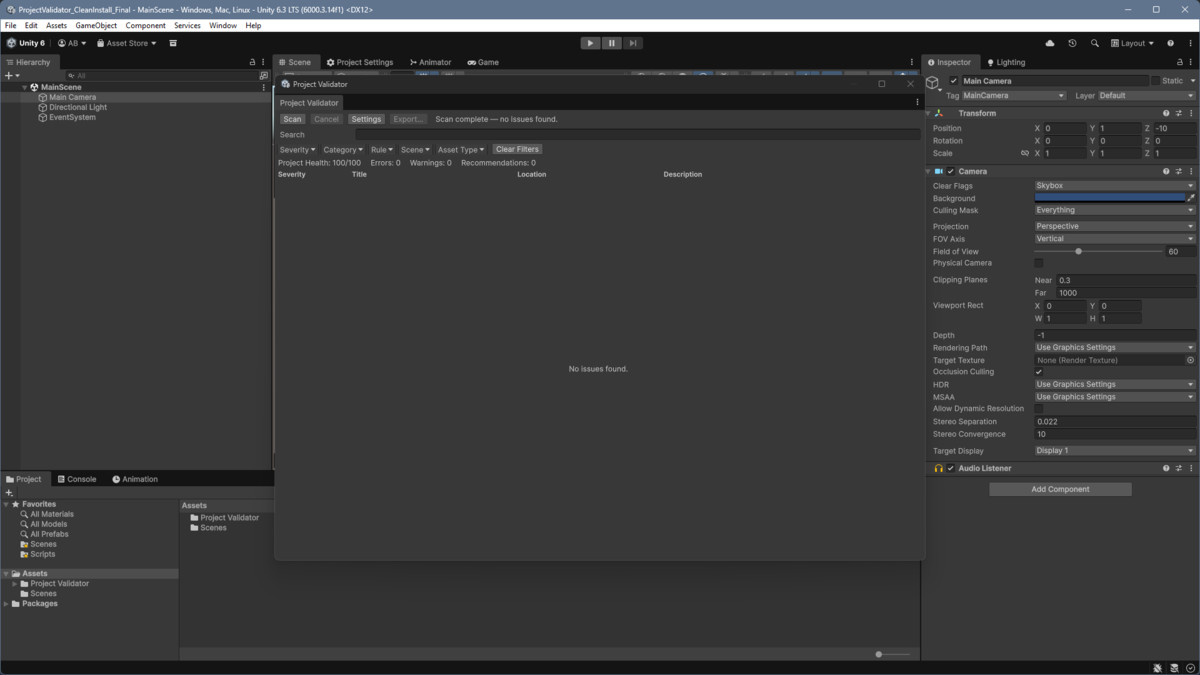Toggle the Main Camera active checkbox
1200x675 pixels.
pyautogui.click(x=954, y=81)
